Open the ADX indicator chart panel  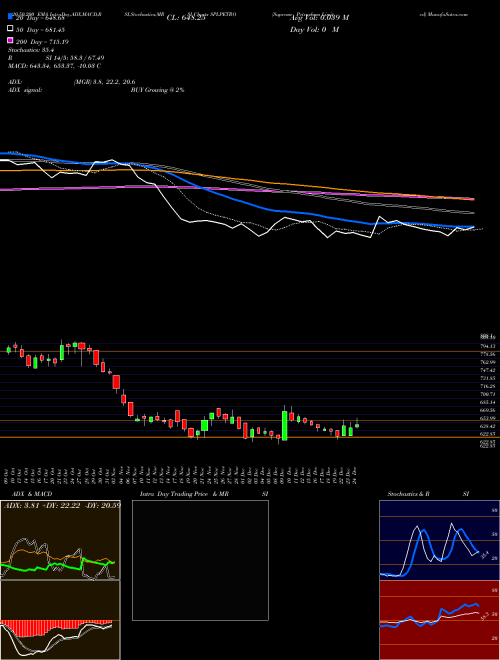tap(60, 540)
